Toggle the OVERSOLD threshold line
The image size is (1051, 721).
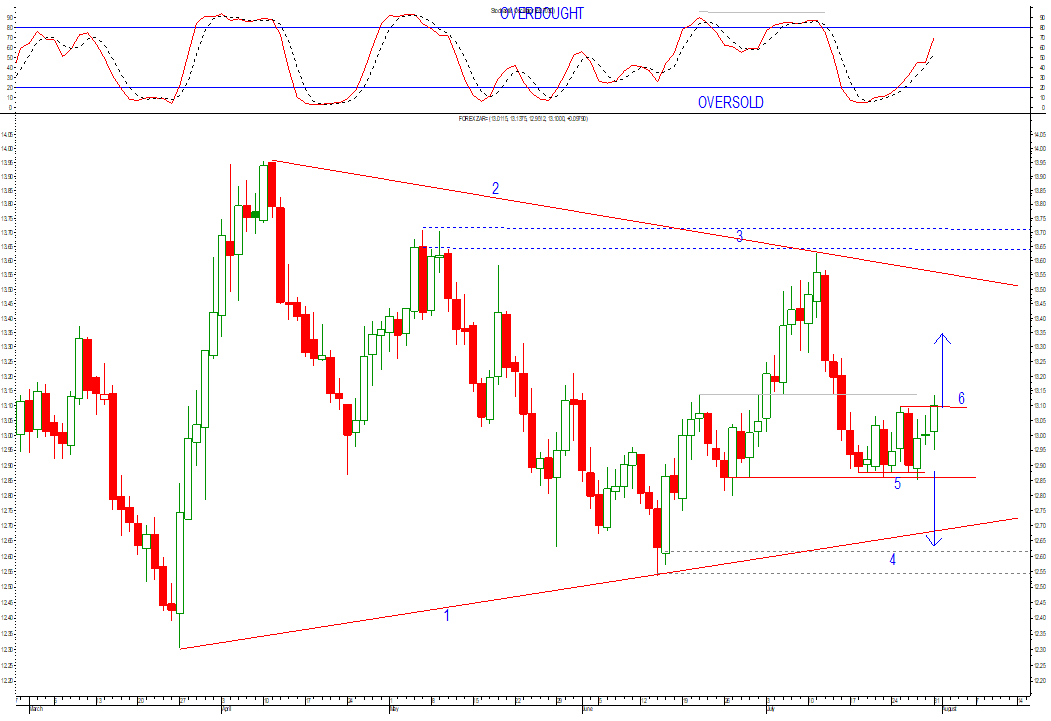[x=300, y=89]
